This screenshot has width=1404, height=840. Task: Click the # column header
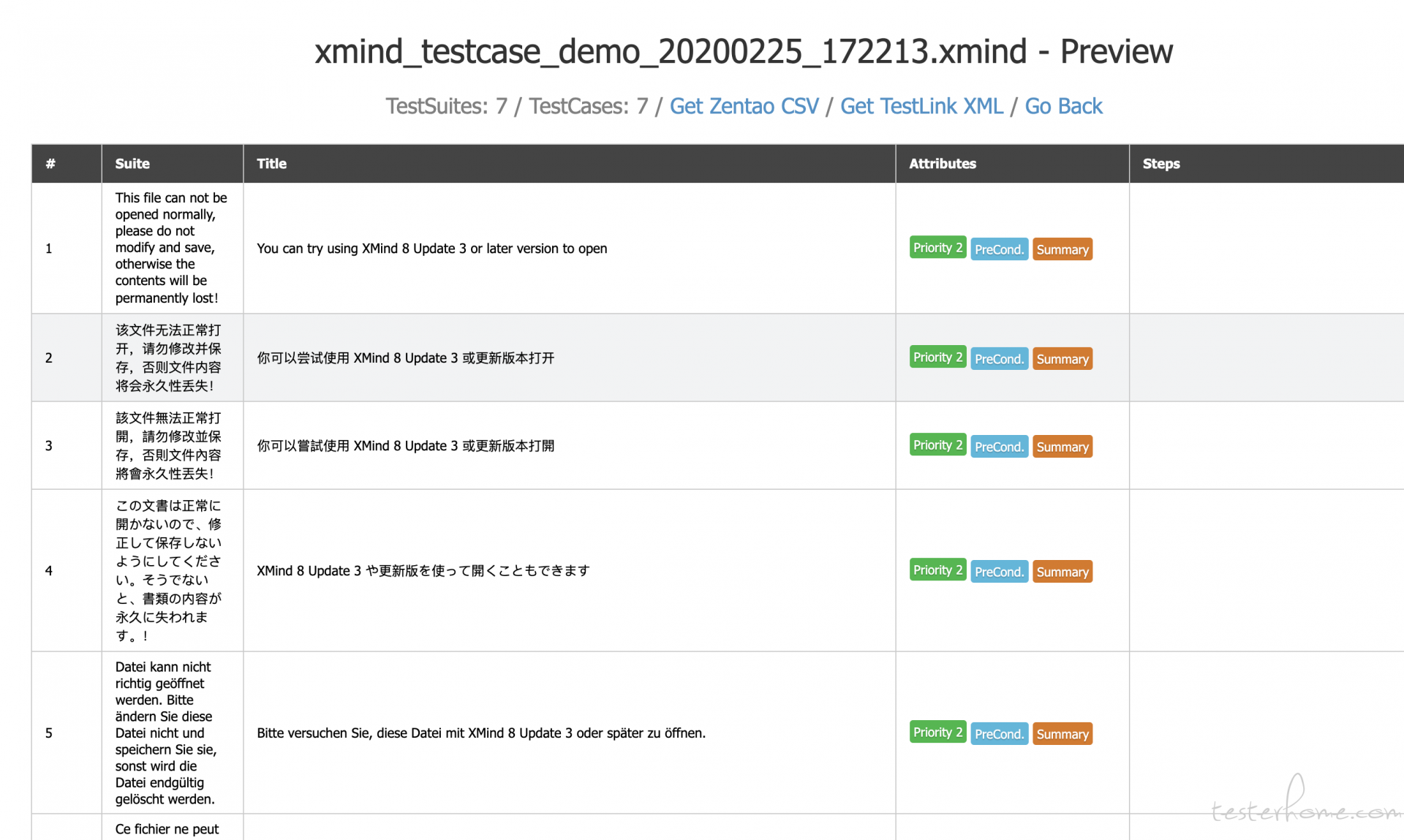coord(66,164)
